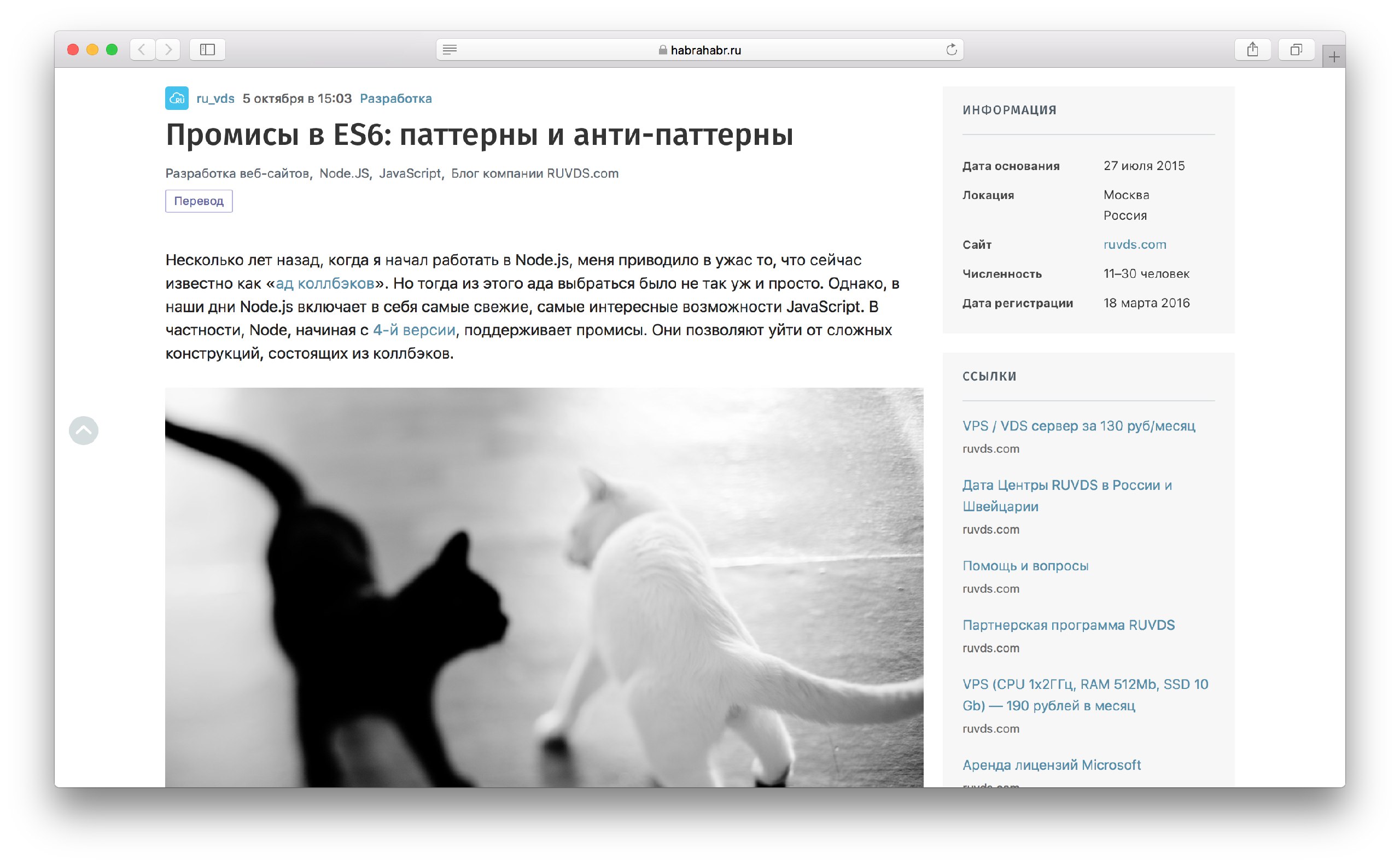Open Блог компании RUVDS.com link
This screenshot has height=865, width=1400.
pos(535,173)
